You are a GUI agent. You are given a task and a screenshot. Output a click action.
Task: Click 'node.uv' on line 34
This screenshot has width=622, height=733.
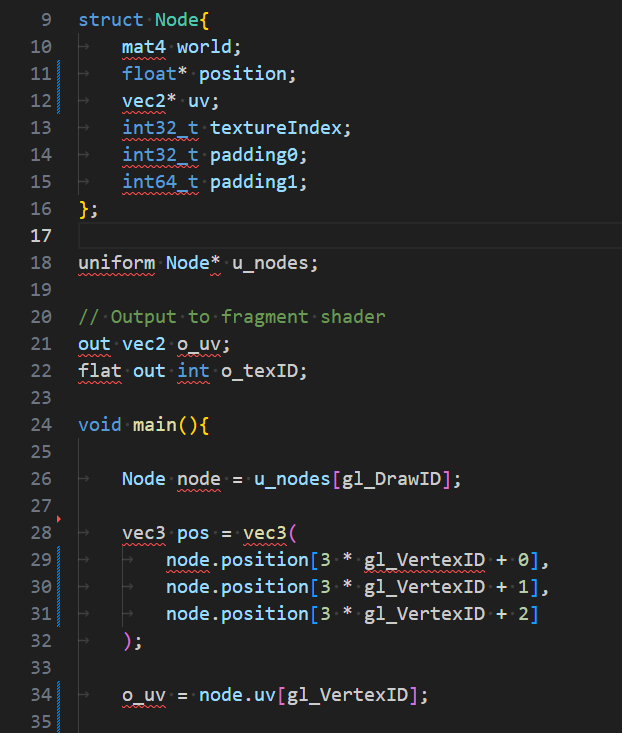237,695
